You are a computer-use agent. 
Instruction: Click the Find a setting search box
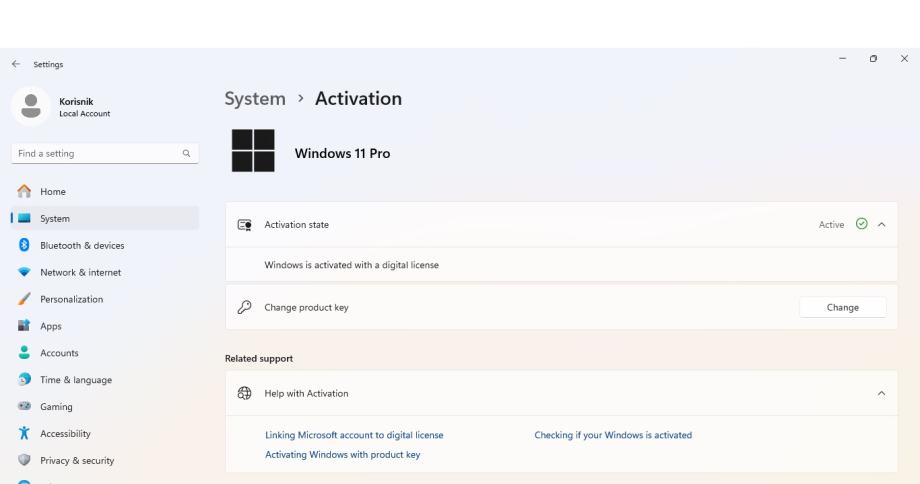click(95, 154)
